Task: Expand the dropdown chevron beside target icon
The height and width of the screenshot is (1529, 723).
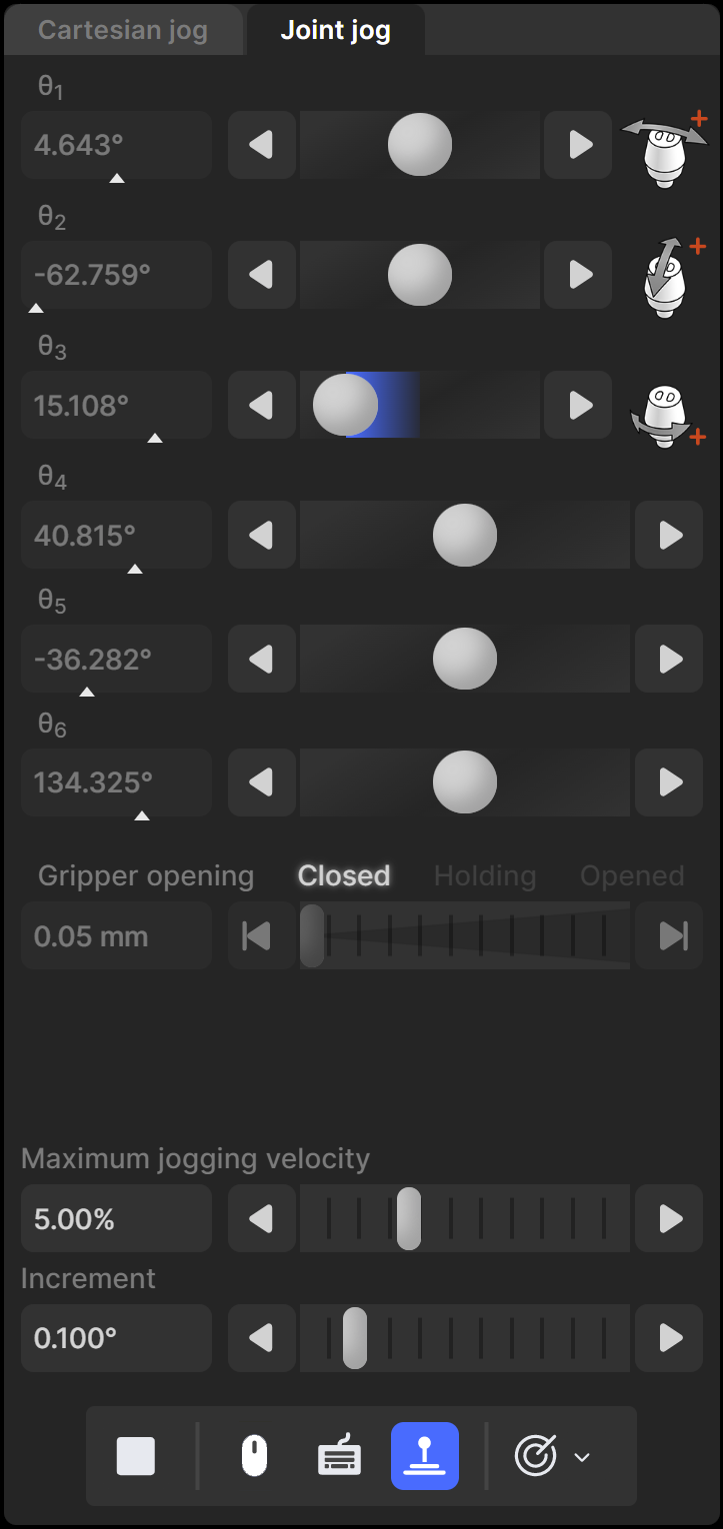Action: [582, 1457]
